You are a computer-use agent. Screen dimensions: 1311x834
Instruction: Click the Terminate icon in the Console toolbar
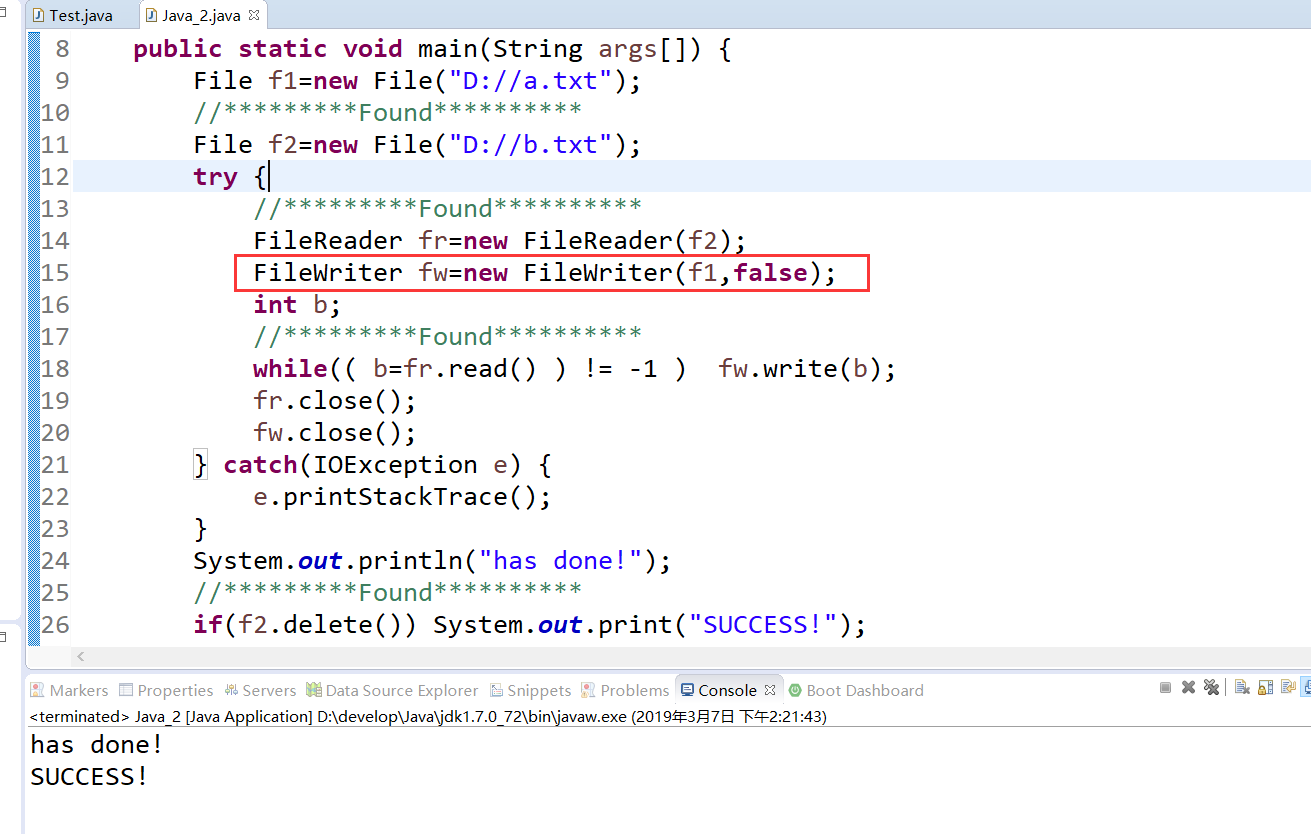coord(1165,687)
